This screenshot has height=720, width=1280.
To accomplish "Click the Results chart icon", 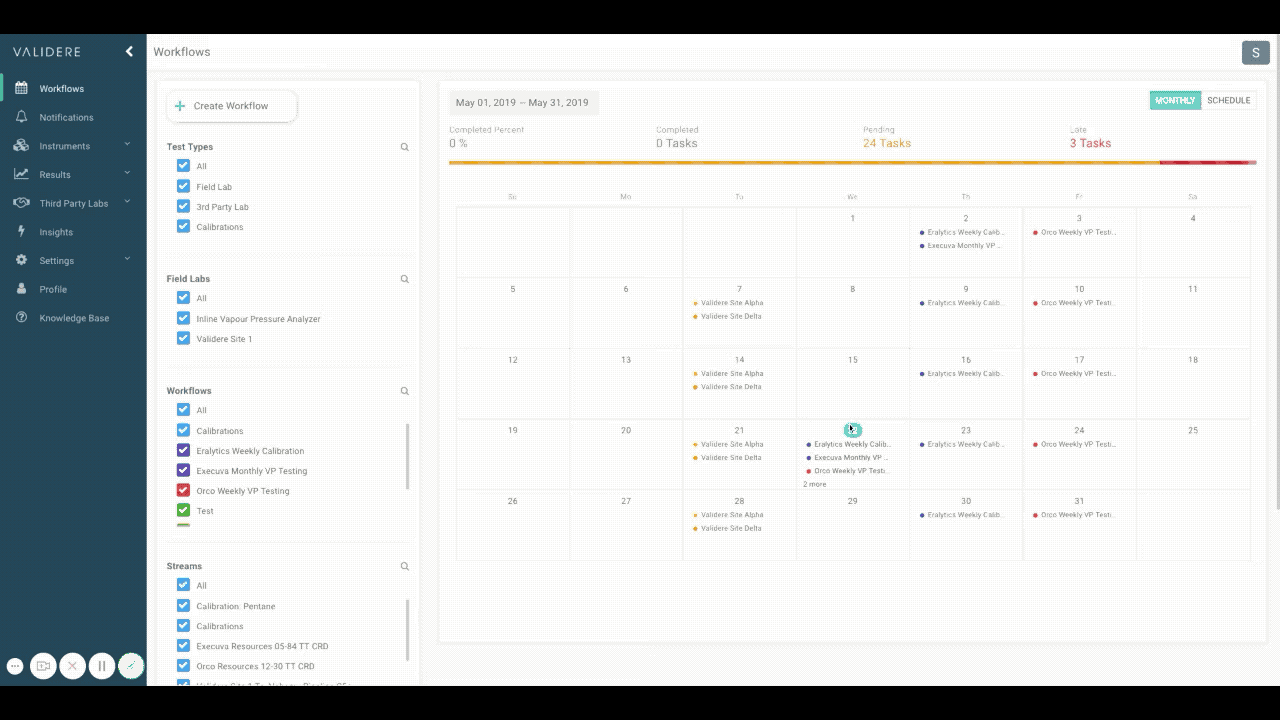I will [x=20, y=174].
